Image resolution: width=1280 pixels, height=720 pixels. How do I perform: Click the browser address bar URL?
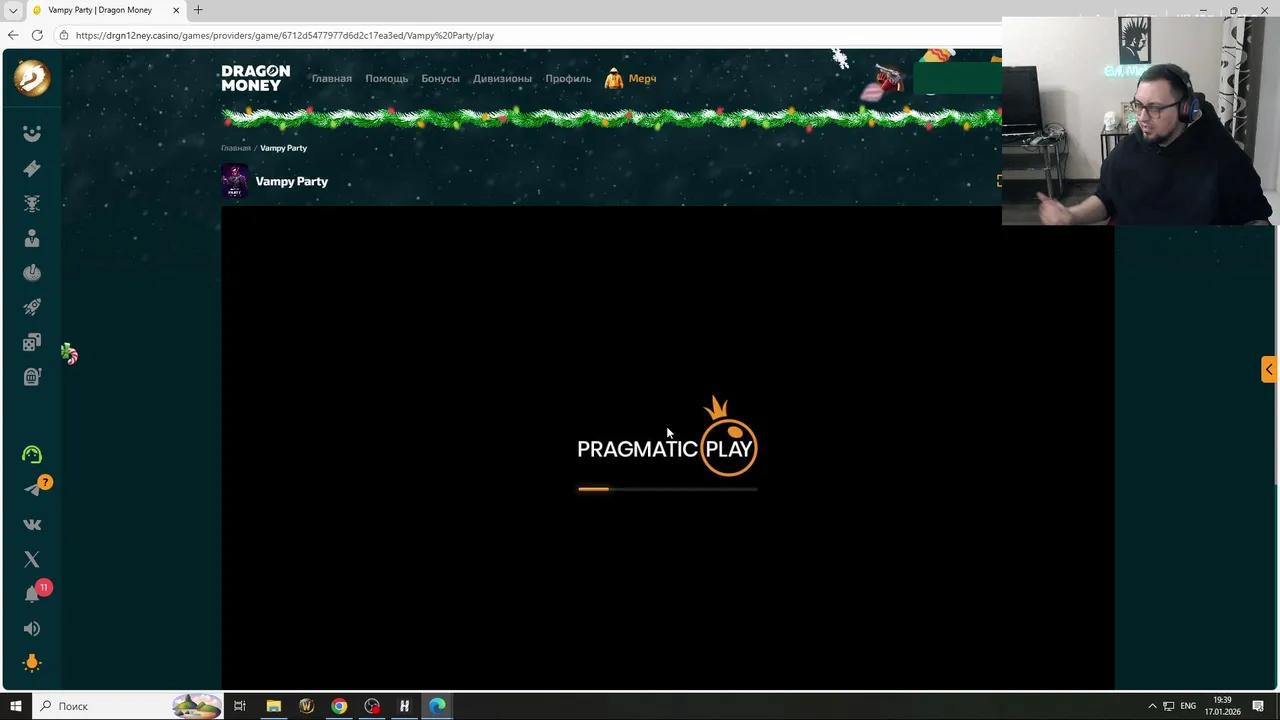click(285, 35)
